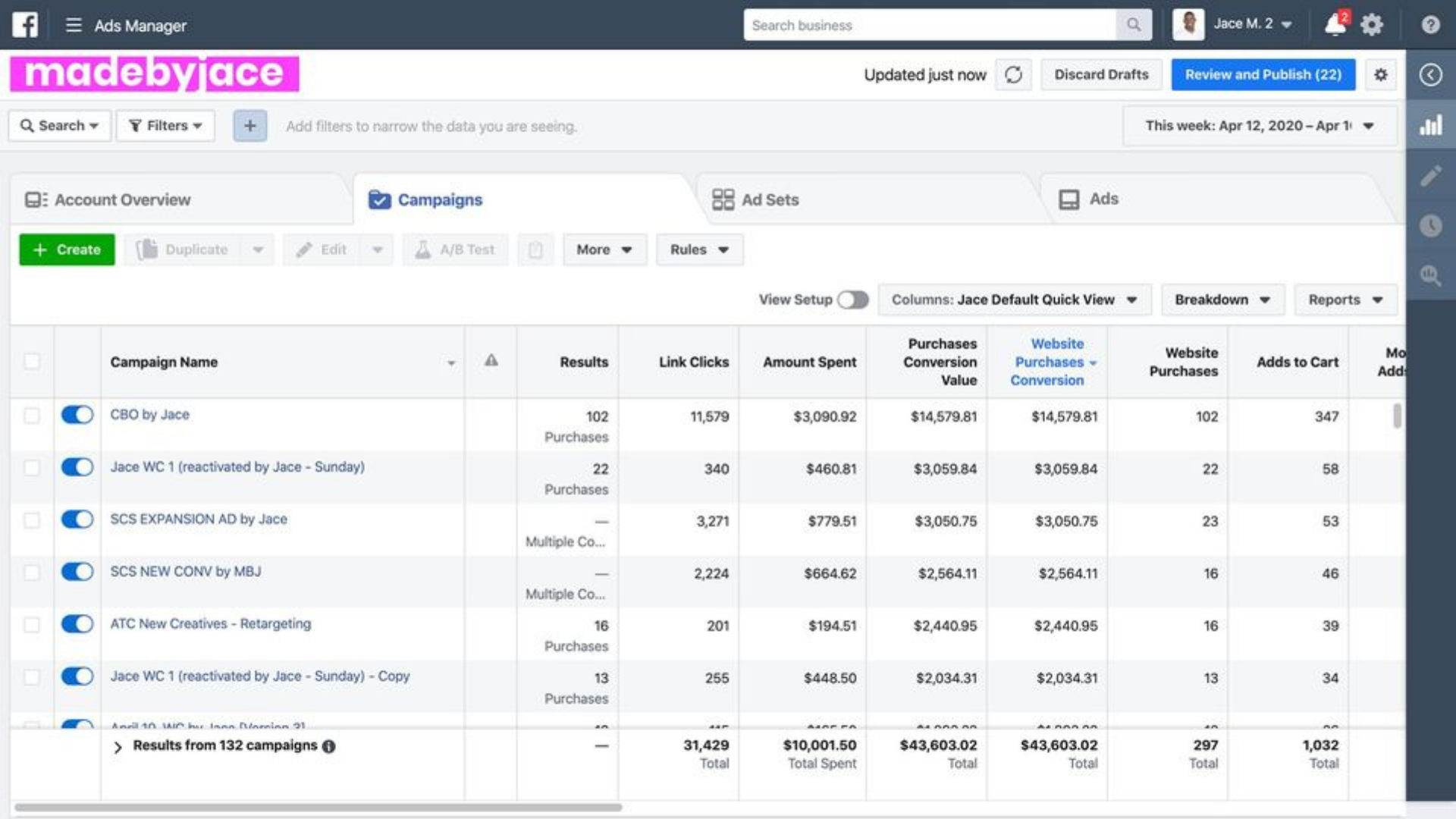
Task: Switch to the Ad Sets tab
Action: (755, 199)
